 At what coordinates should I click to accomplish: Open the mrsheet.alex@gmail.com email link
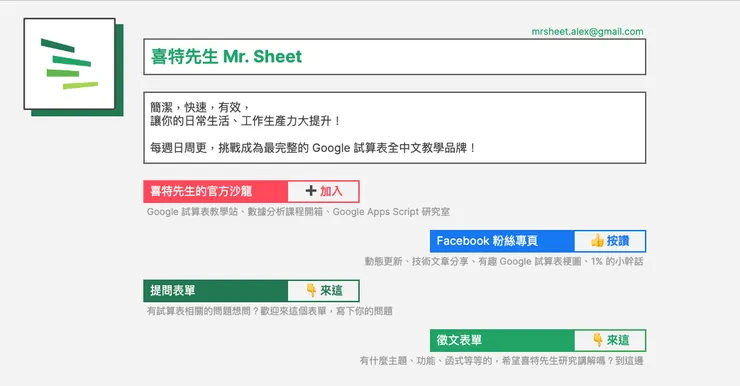(x=587, y=32)
